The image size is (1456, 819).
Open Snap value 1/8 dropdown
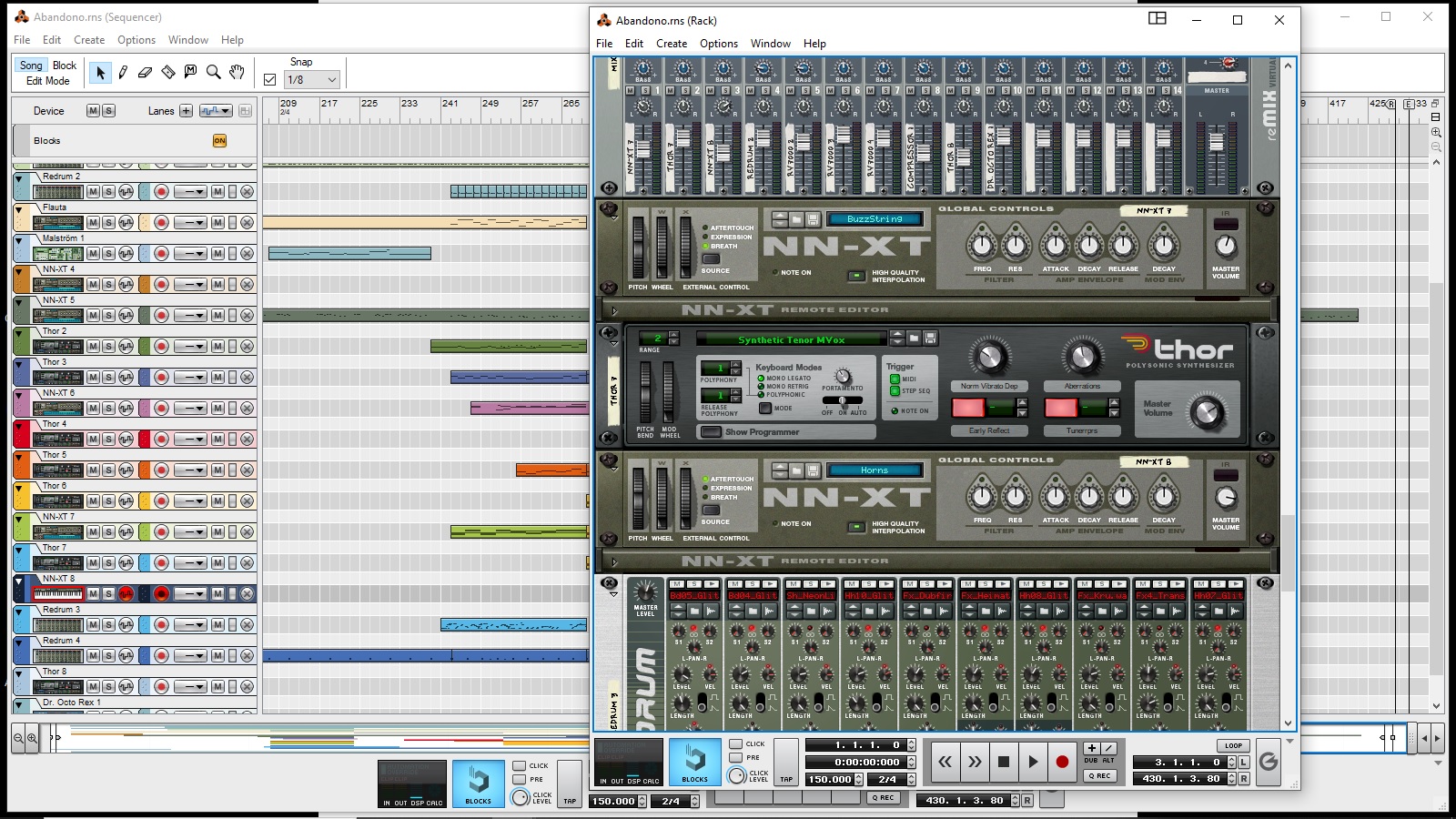pos(312,80)
